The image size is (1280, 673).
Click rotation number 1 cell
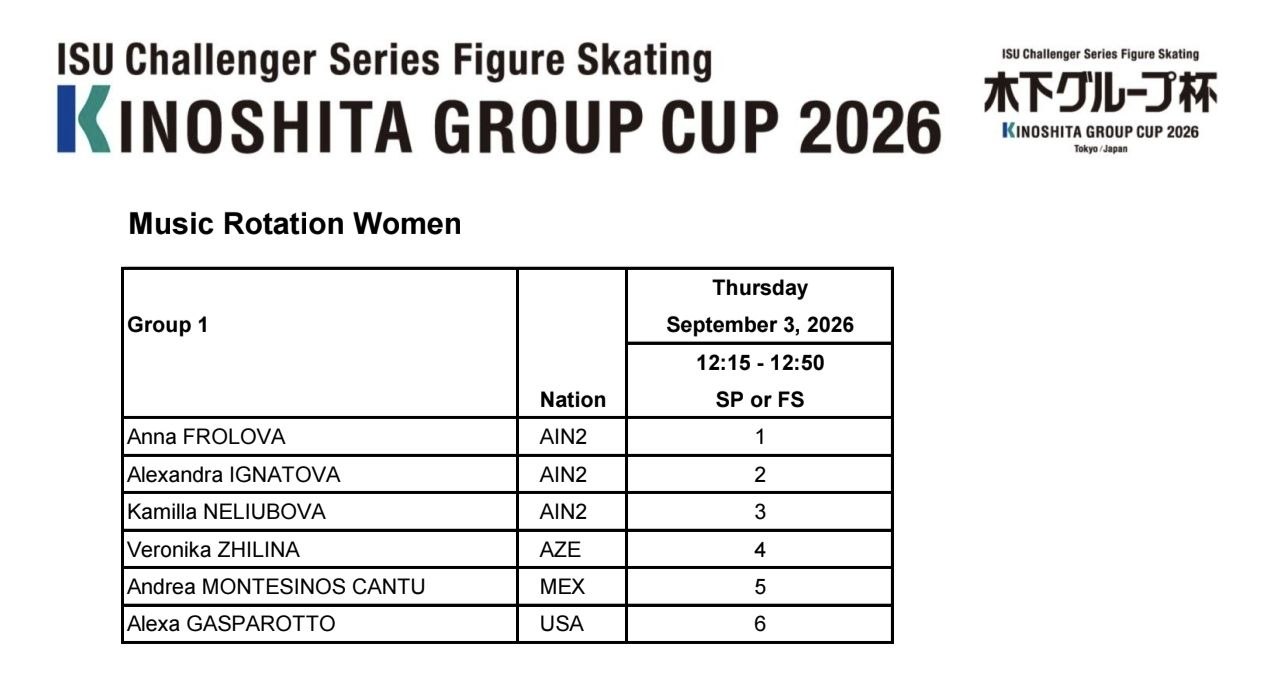pyautogui.click(x=760, y=437)
